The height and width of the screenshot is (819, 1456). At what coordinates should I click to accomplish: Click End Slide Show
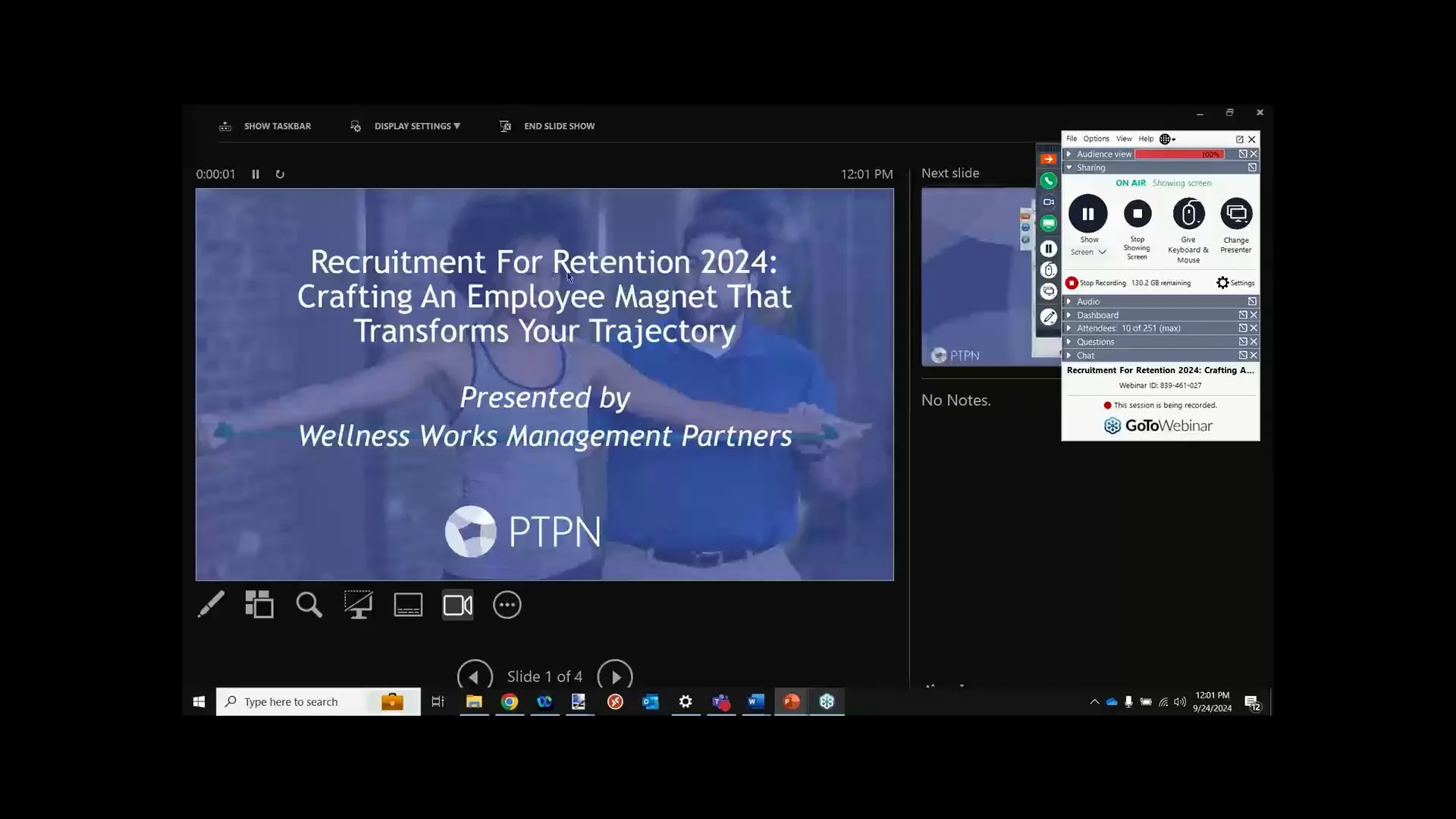[x=559, y=126]
